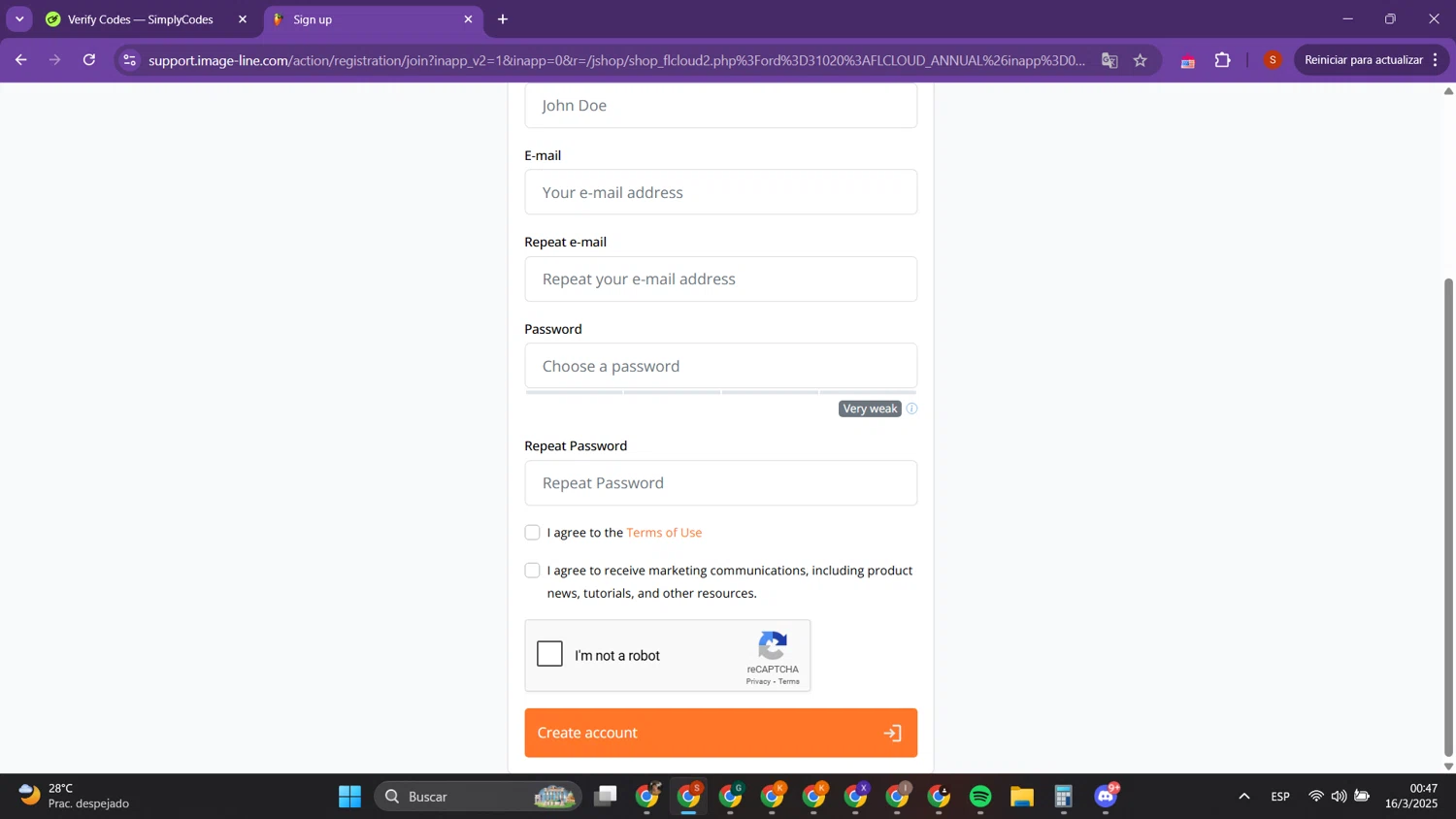
Task: Close the Sign up tab
Action: pyautogui.click(x=468, y=19)
